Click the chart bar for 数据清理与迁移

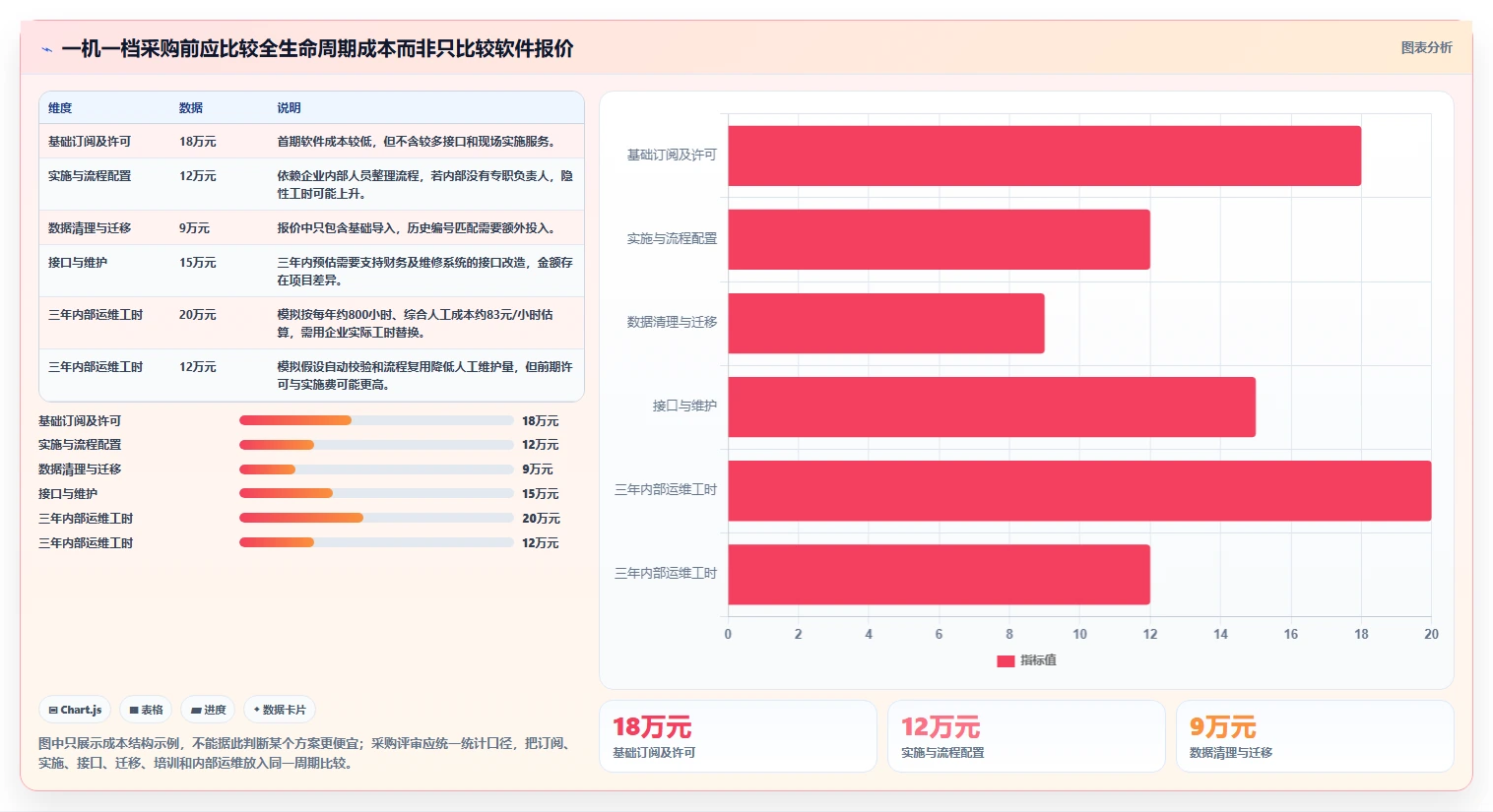coord(886,323)
